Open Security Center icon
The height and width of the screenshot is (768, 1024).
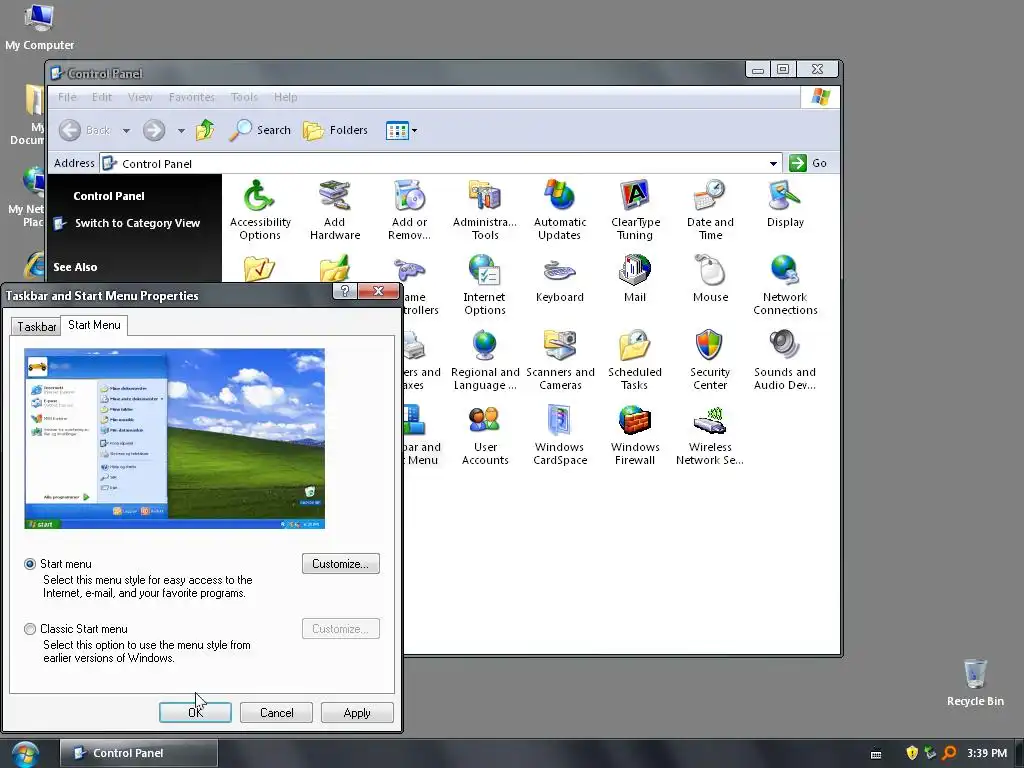point(710,360)
